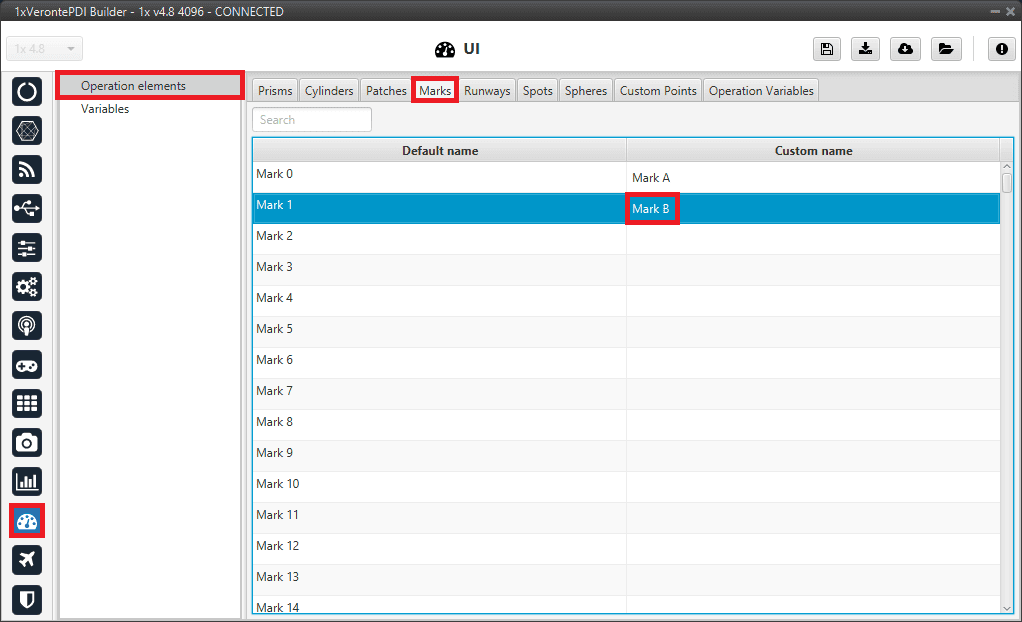Screen dimensions: 1022x622
Task: Select Variables in the left tree
Action: [105, 109]
